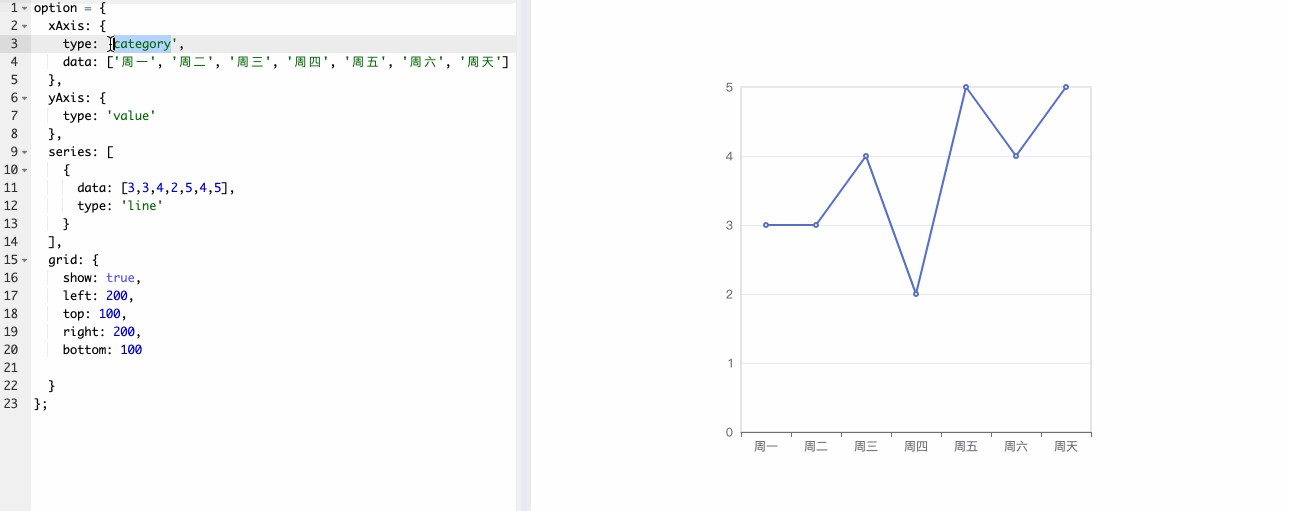Select the 周四 data point at value 2

916,294
